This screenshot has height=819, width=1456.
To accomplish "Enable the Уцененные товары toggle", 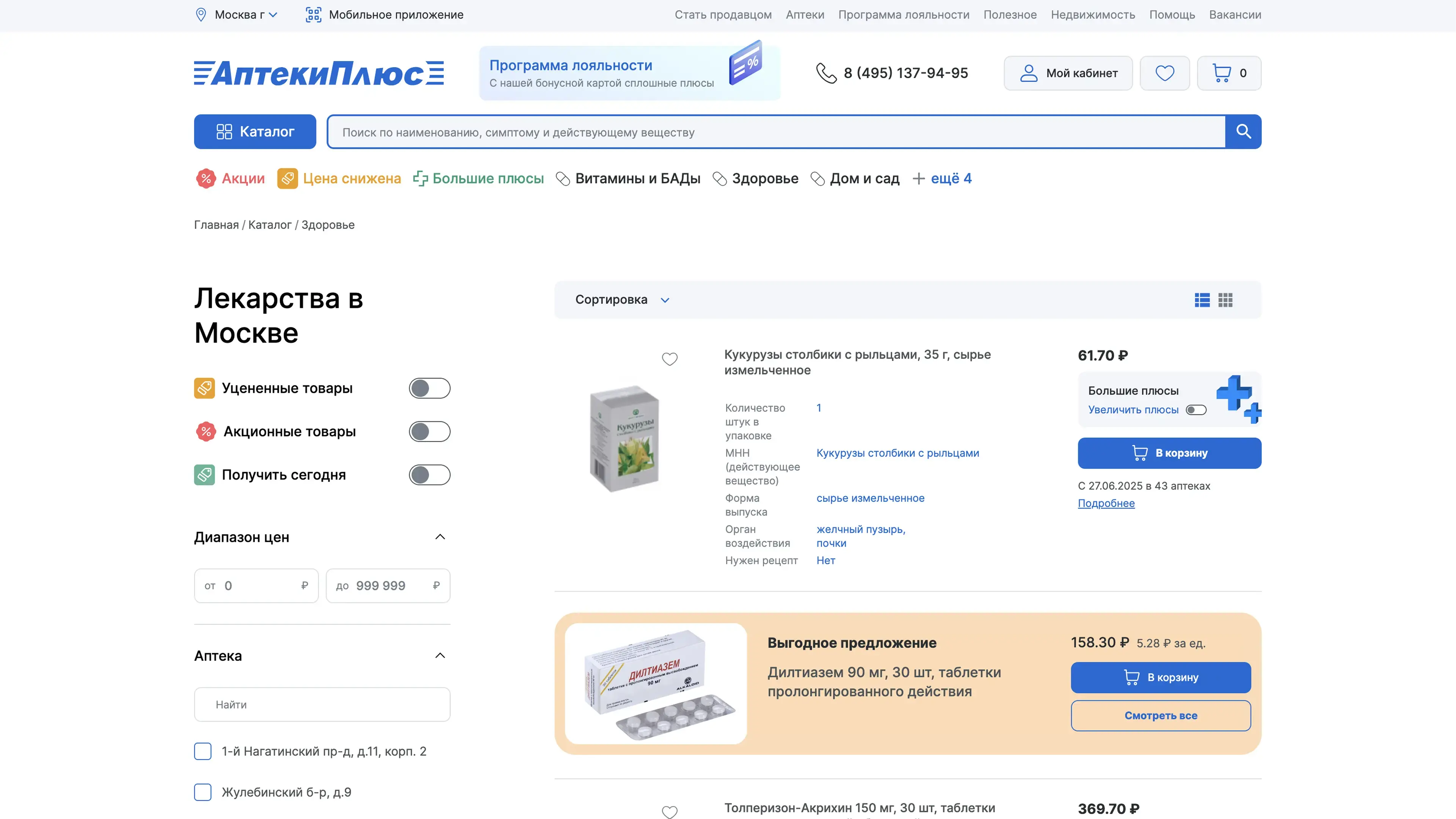I will tap(430, 388).
